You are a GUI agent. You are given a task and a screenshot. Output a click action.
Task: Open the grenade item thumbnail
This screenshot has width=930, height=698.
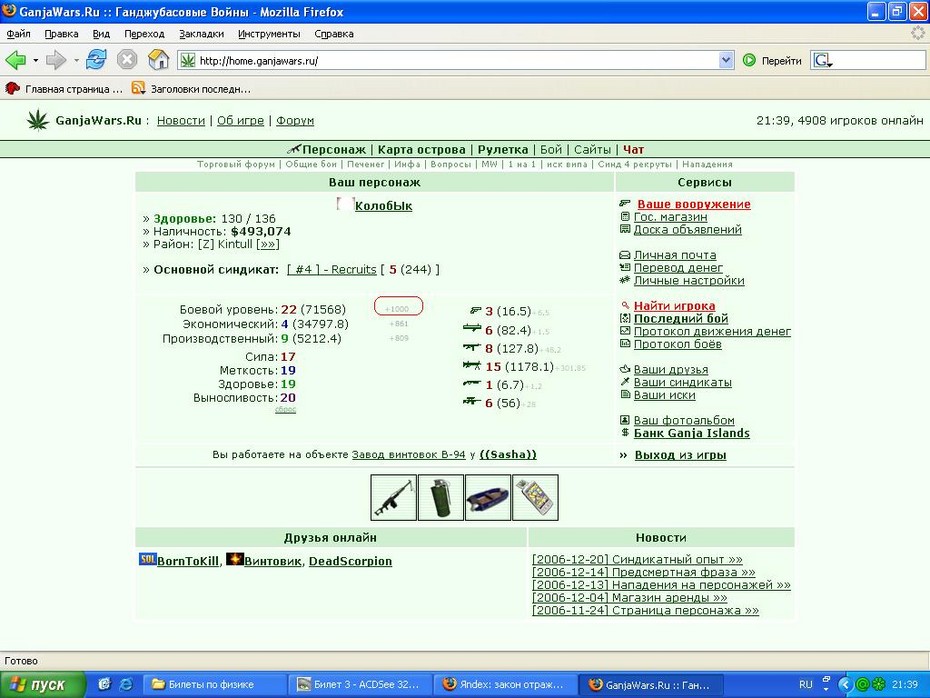441,498
